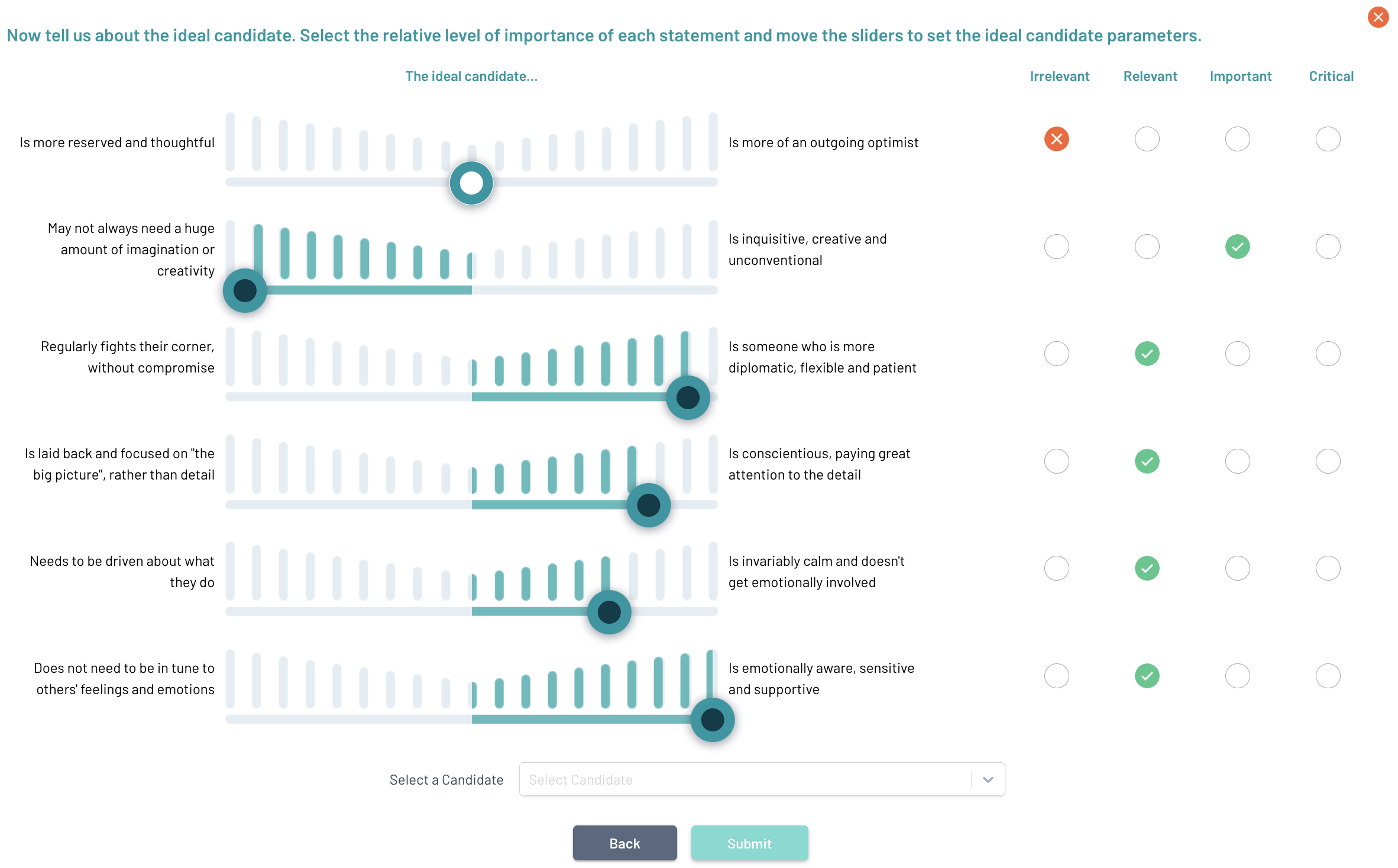
Task: Submit the ideal candidate parameters
Action: tap(749, 843)
